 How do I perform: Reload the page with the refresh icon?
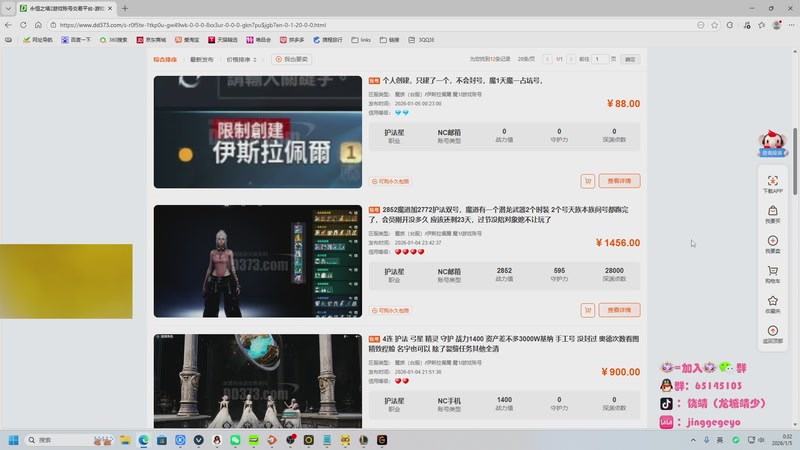(x=23, y=24)
